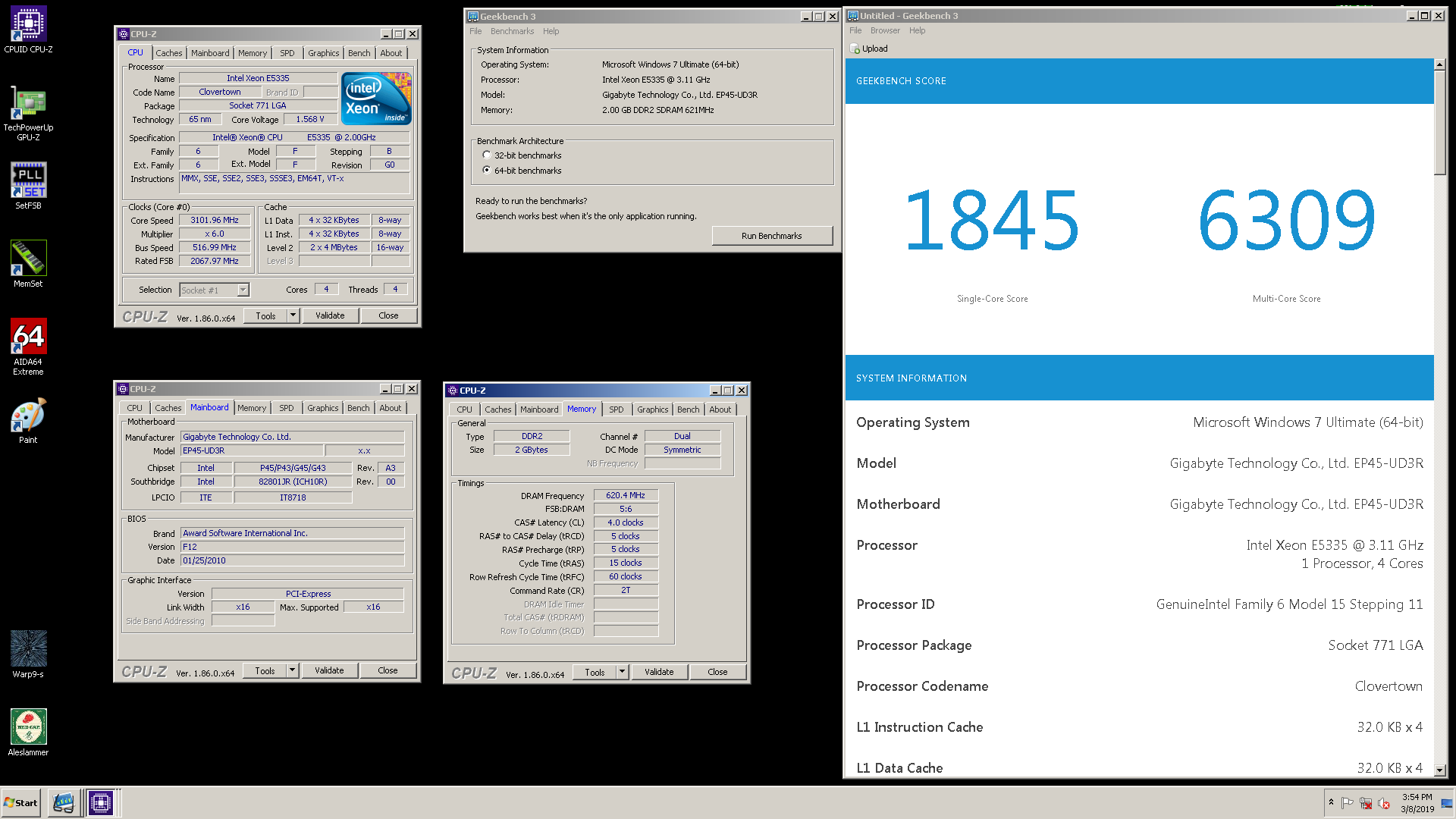Expand Tools dropdown arrow in CPU tab window
The width and height of the screenshot is (1456, 819).
(x=293, y=315)
